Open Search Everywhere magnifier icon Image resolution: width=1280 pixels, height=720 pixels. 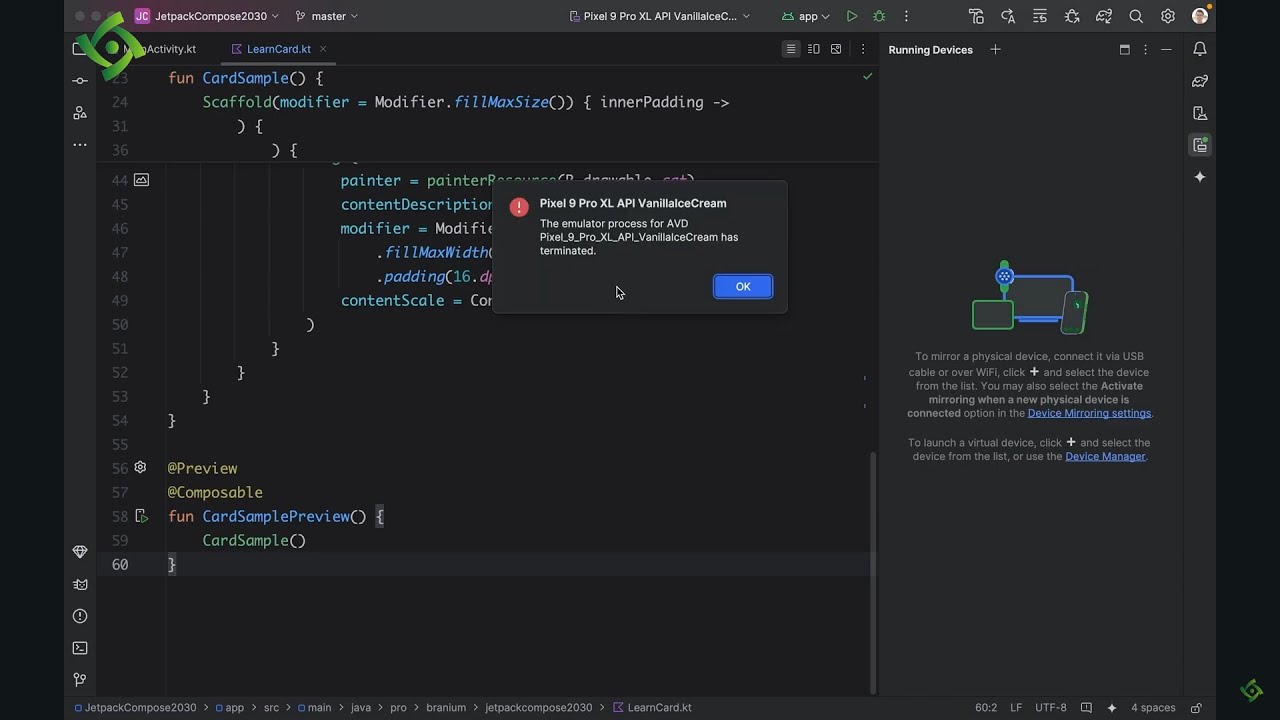[x=1136, y=16]
